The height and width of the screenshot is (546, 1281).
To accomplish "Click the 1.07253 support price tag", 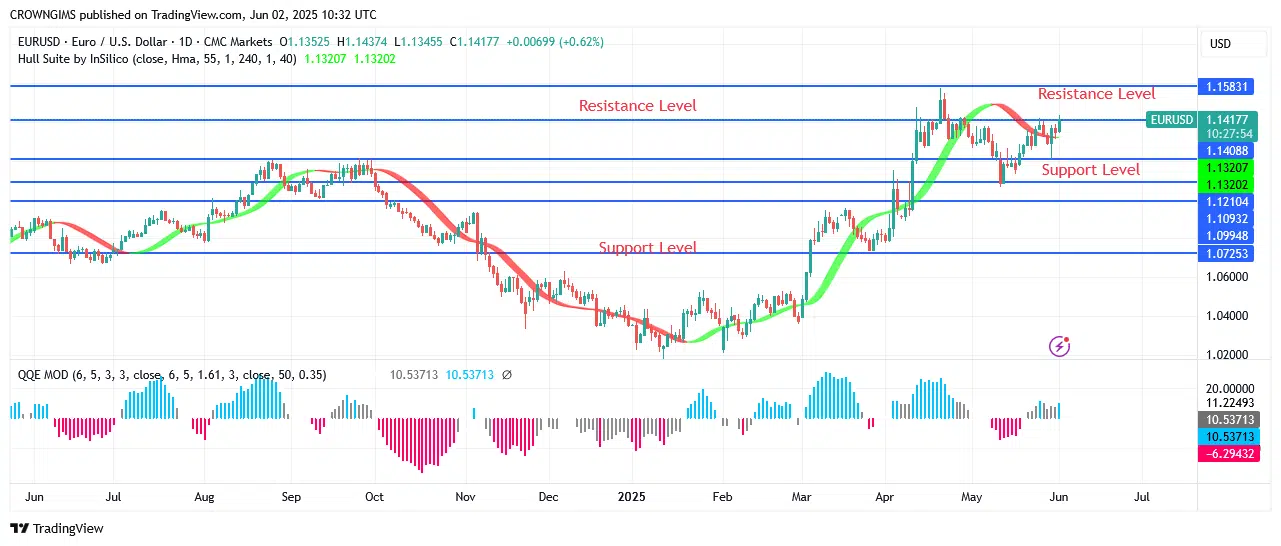I will coord(1226,254).
